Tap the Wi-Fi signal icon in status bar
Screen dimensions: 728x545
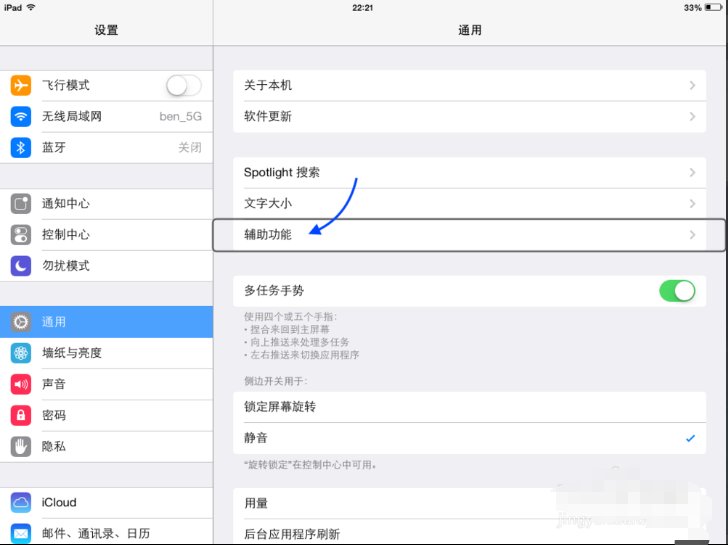(x=31, y=7)
